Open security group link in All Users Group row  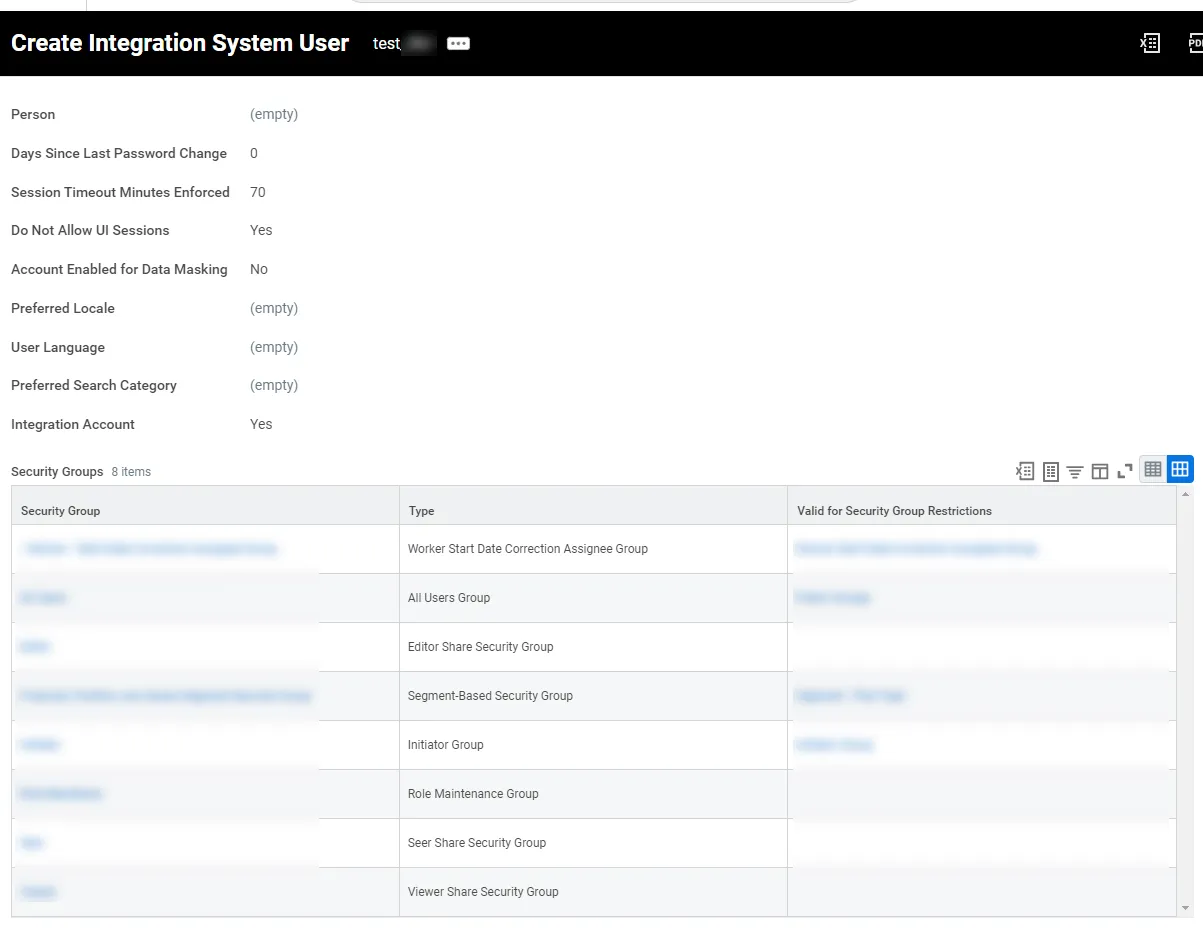click(x=43, y=598)
